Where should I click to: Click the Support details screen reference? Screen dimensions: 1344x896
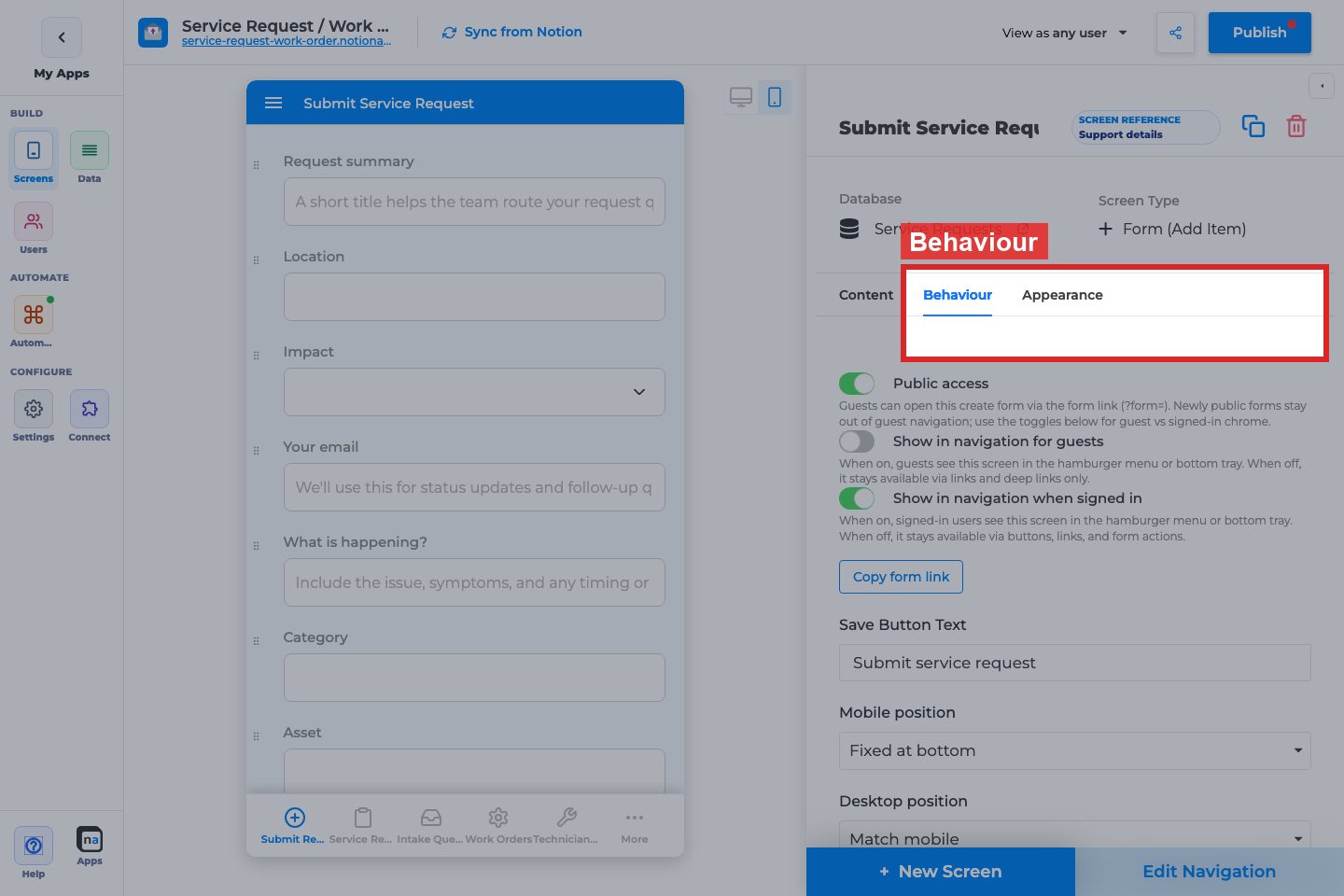(1146, 127)
